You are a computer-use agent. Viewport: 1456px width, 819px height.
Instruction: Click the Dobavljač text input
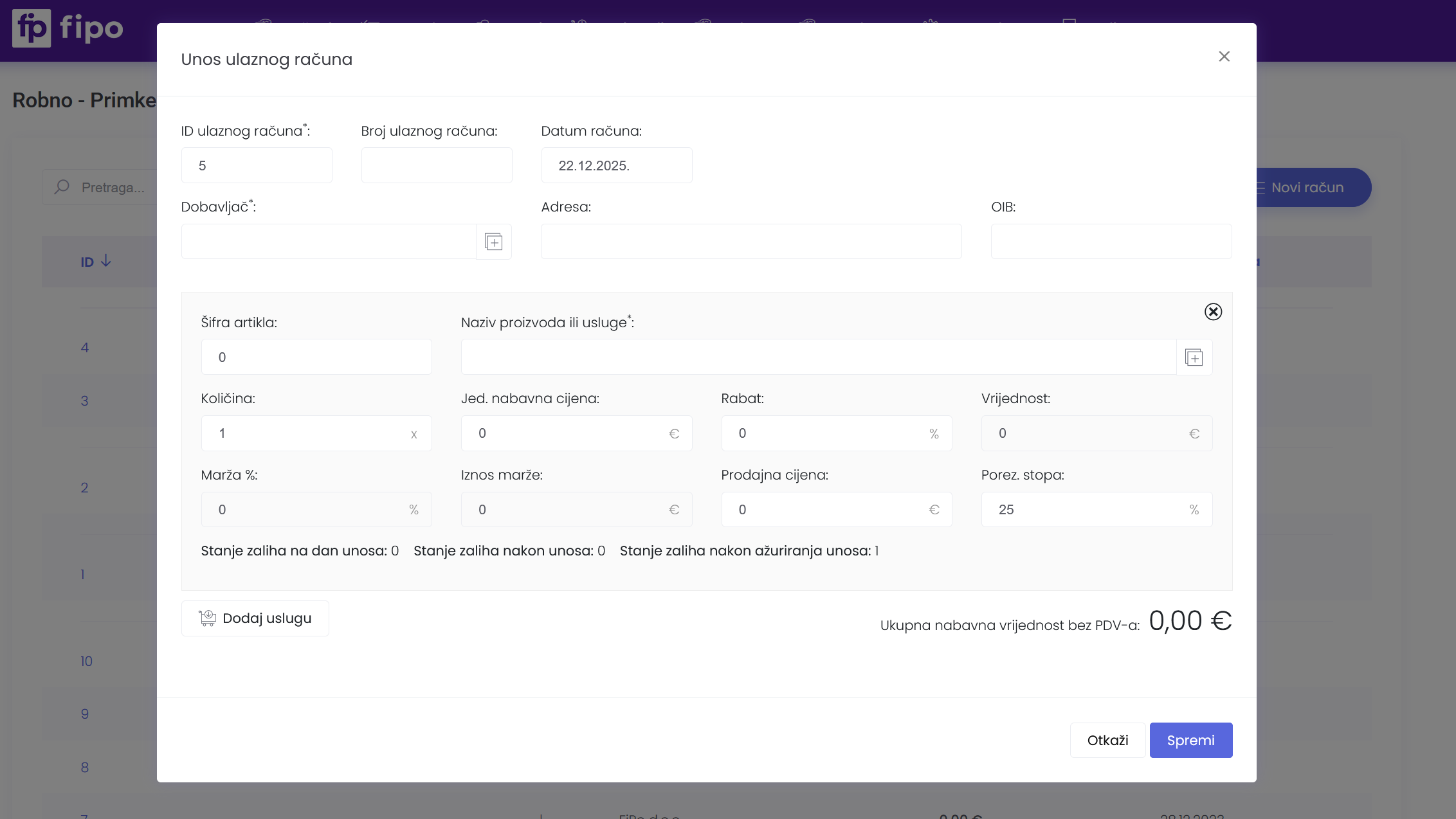pos(328,242)
